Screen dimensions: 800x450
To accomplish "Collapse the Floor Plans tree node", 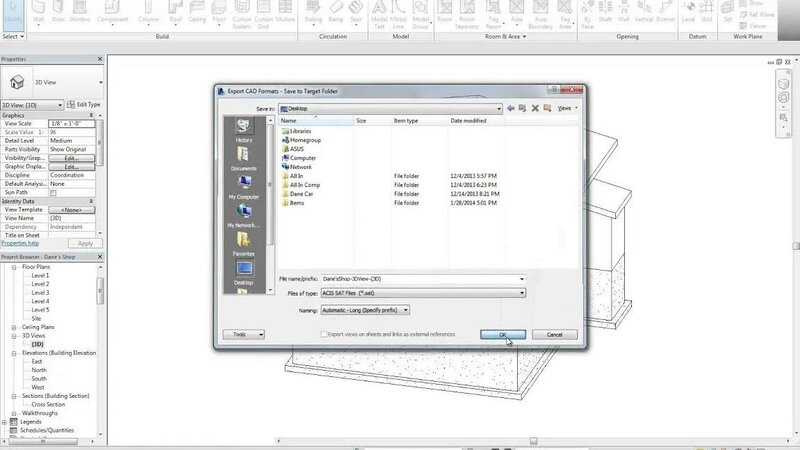I will coord(14,267).
